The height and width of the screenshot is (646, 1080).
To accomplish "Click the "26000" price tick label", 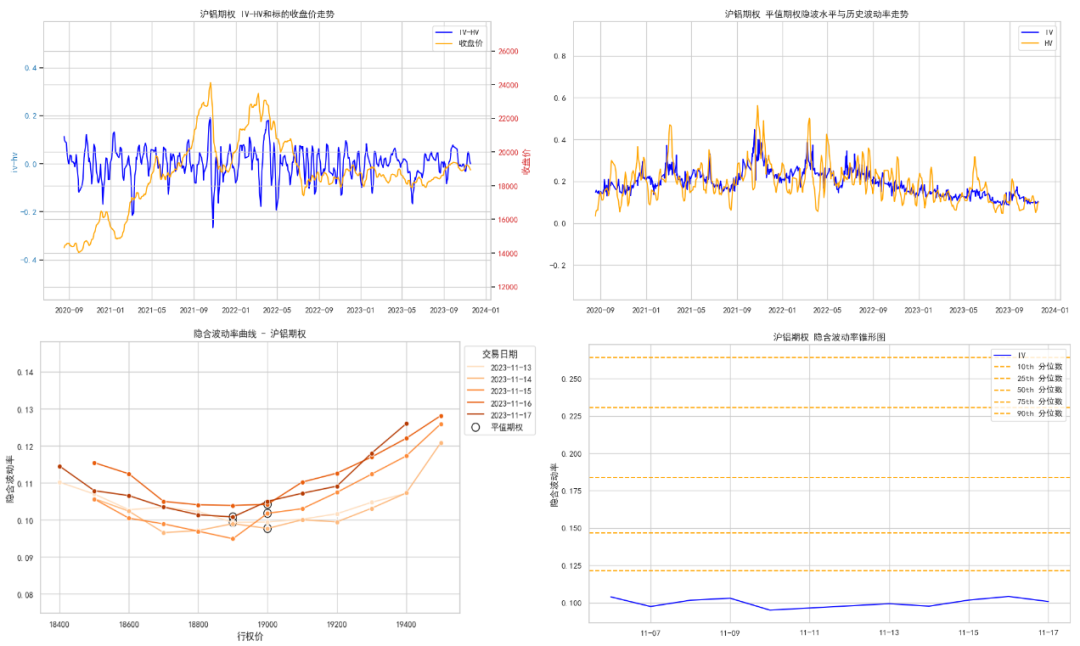I will pyautogui.click(x=508, y=52).
